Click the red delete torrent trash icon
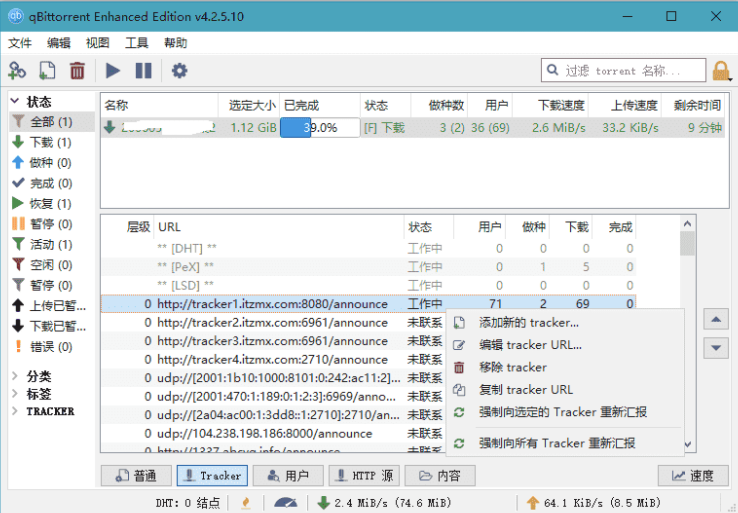738x513 pixels. click(x=77, y=71)
